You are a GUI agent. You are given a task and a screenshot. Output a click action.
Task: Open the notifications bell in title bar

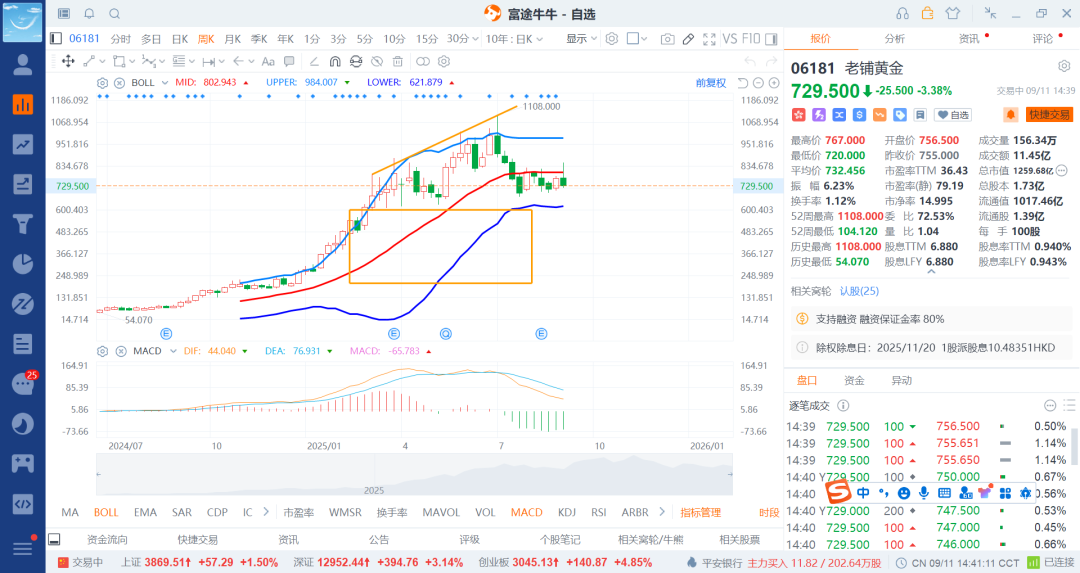click(89, 14)
